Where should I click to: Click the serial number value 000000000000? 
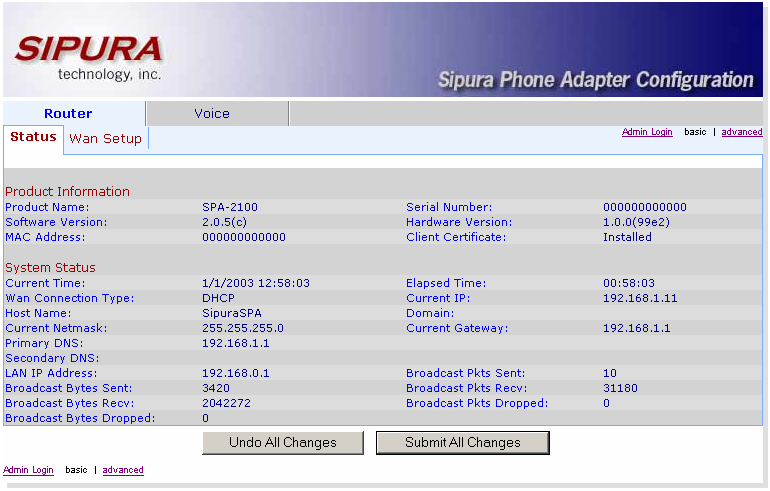(645, 207)
